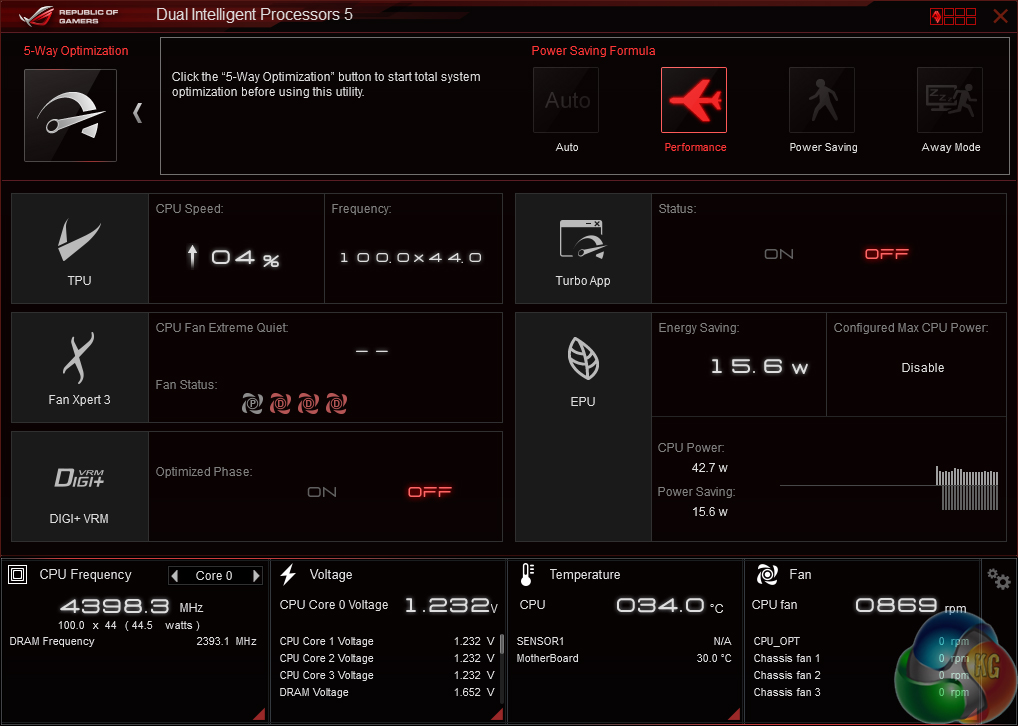Click the third fan status icon

(308, 404)
